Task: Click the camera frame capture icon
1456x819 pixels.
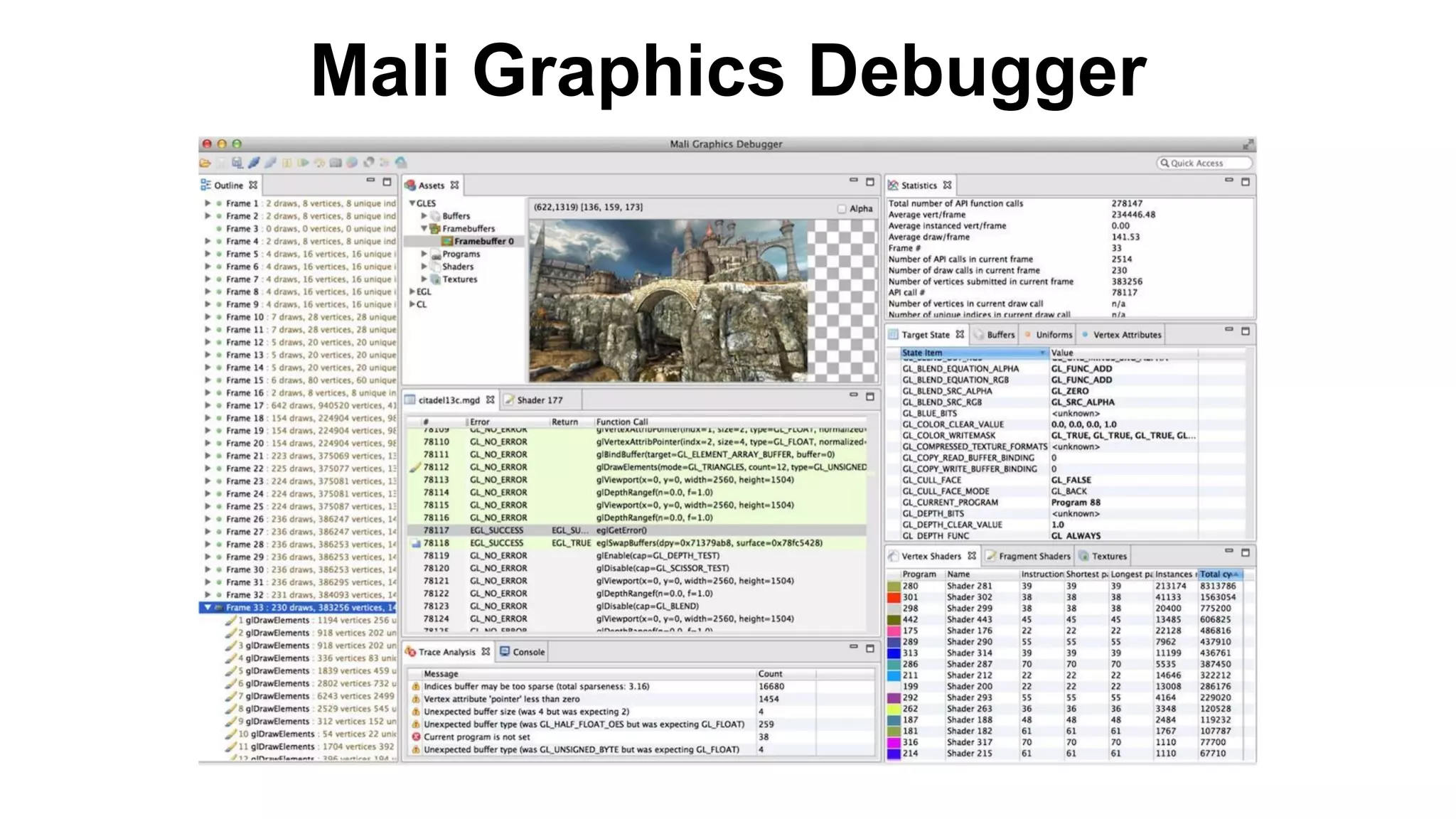Action: 336,163
